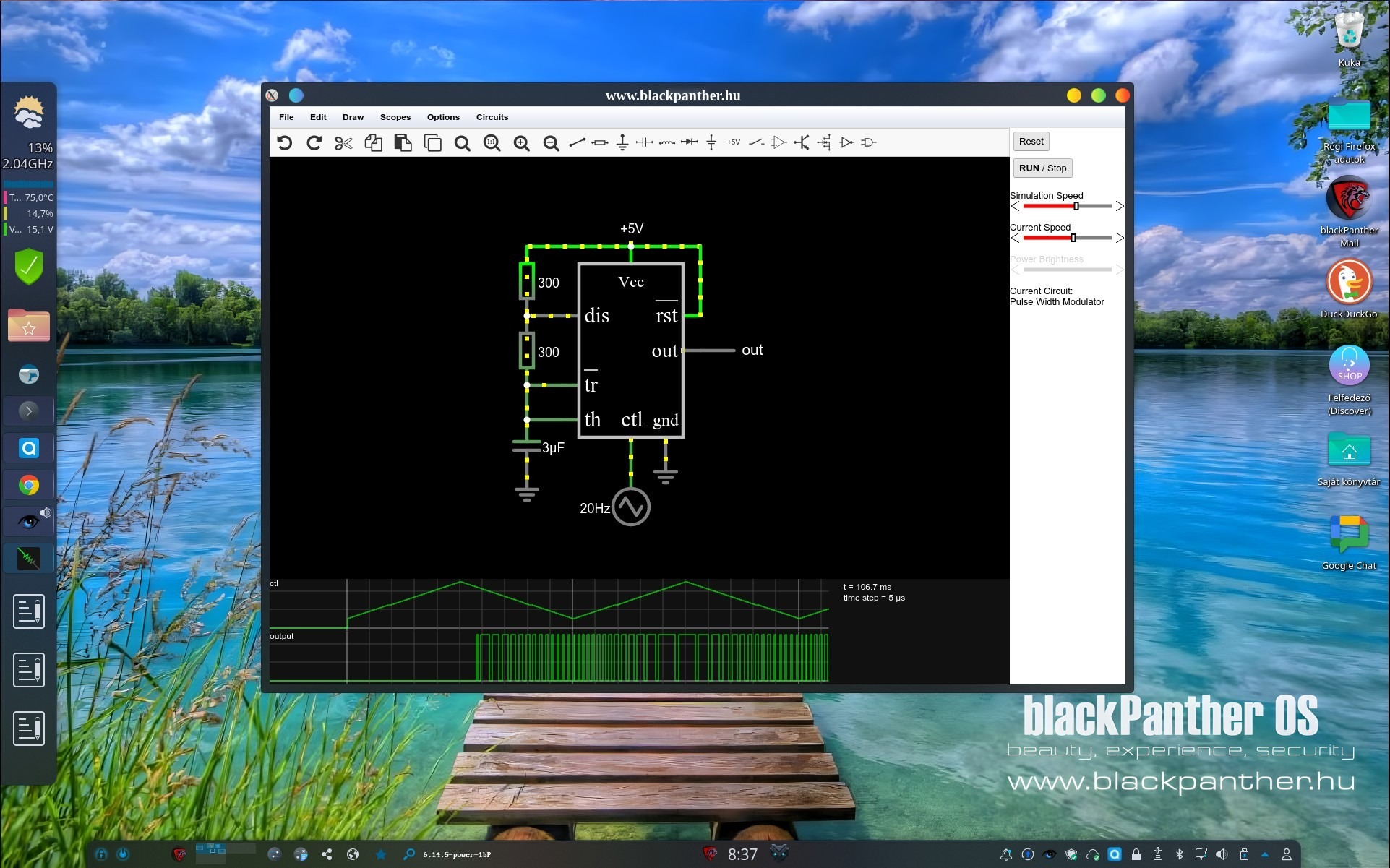Select the Add Resistor tool

pos(599,143)
